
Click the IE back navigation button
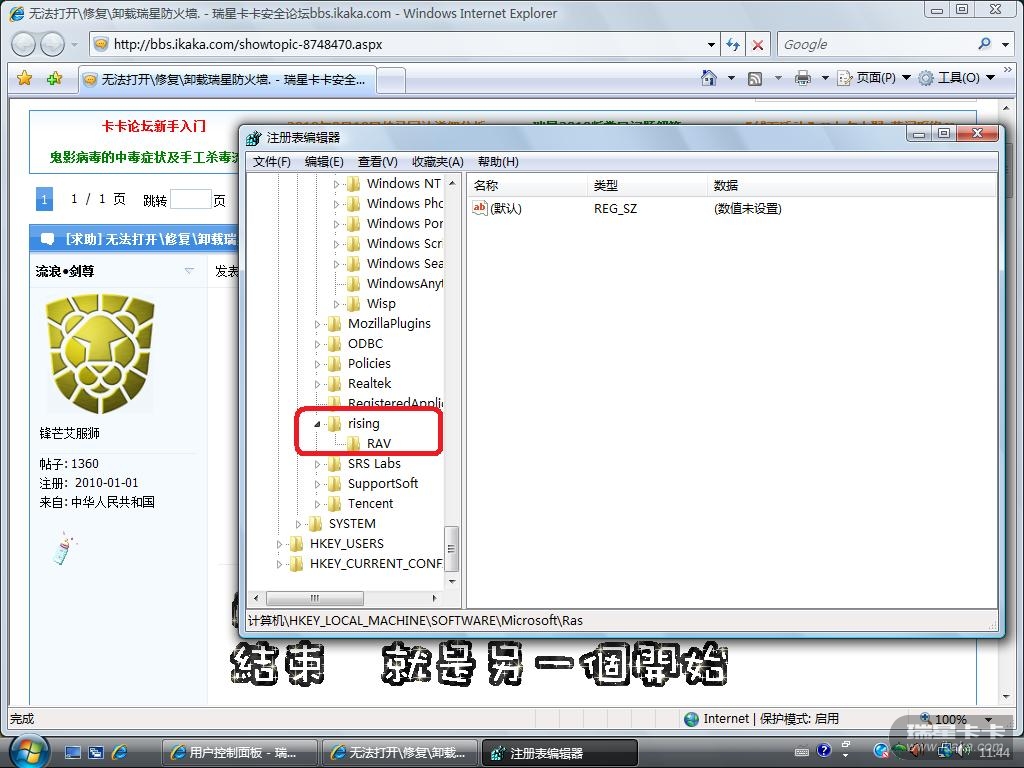(24, 44)
